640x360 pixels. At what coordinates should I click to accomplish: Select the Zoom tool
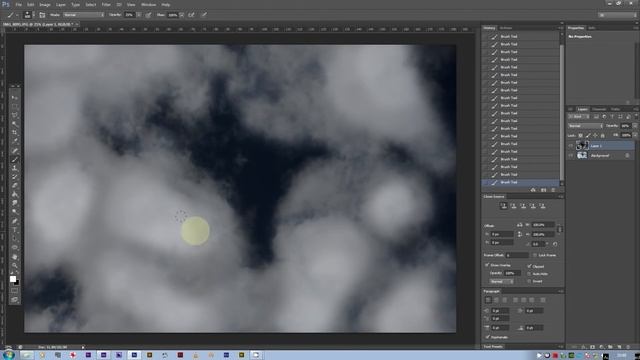point(14,265)
